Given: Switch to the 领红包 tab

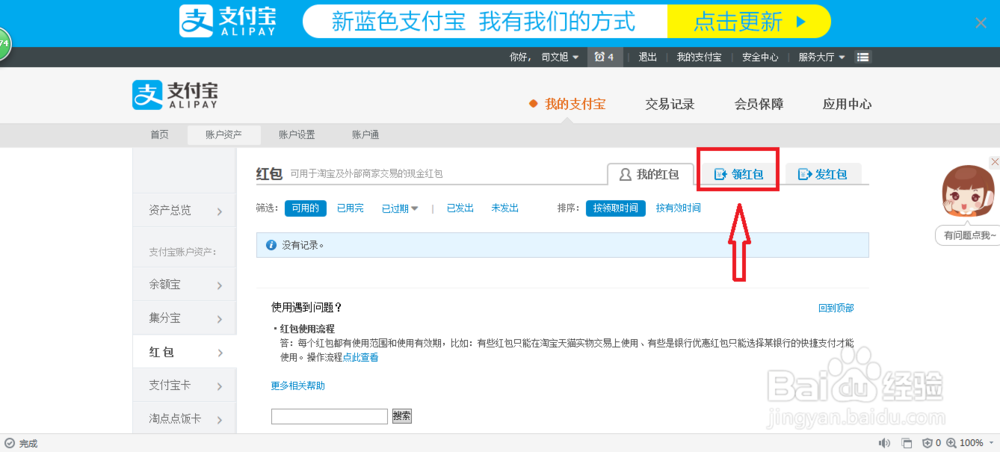Looking at the screenshot, I should point(738,174).
